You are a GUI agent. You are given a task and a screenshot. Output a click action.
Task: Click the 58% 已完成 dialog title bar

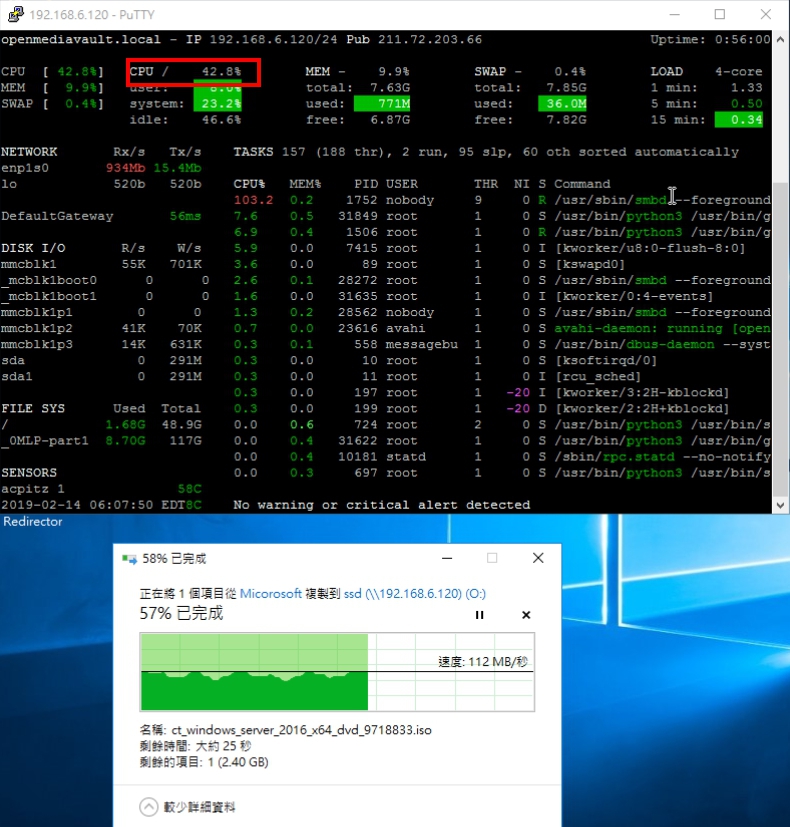click(x=300, y=558)
